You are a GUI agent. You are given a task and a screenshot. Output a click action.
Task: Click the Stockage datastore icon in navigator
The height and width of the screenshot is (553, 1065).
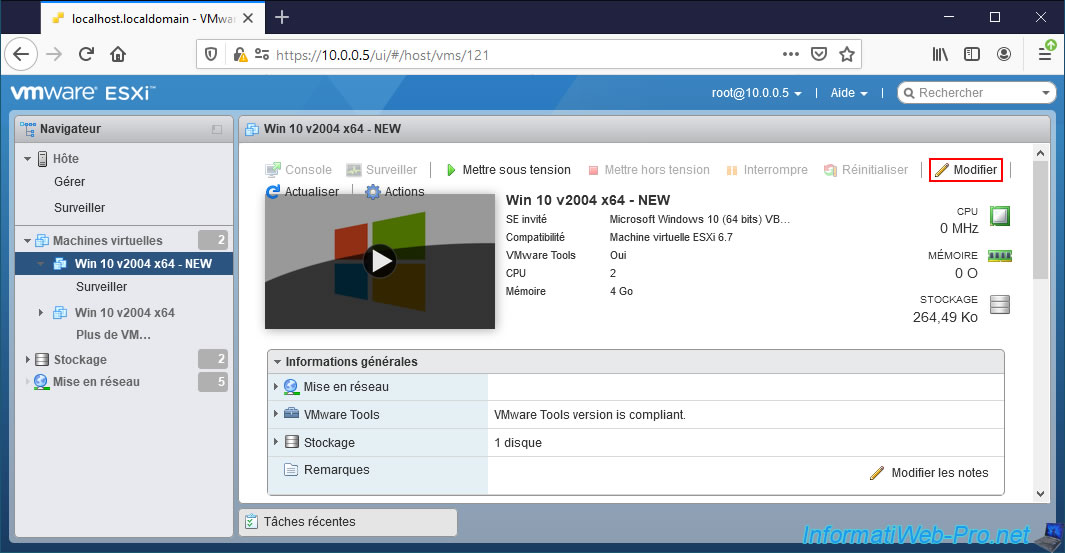point(42,359)
